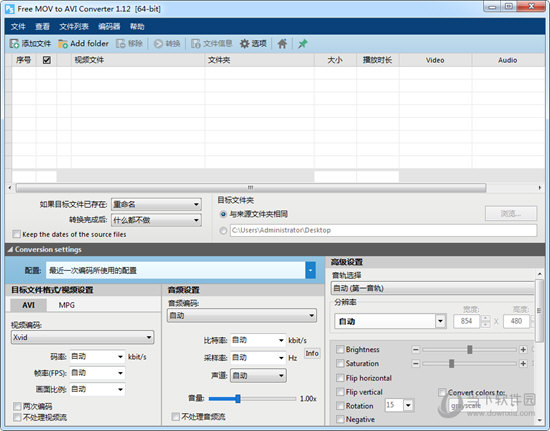Click the minus icon beside Brightness slider
550x431 pixels.
[x=415, y=349]
